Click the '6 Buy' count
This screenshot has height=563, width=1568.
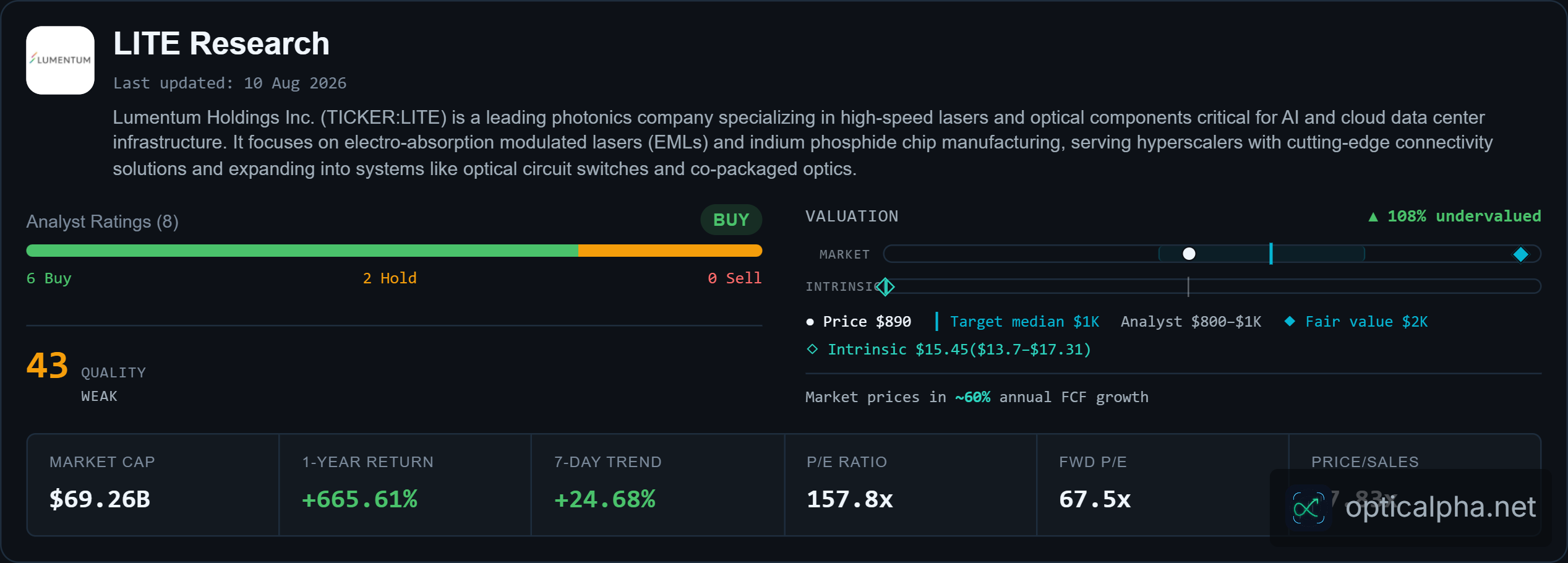[49, 278]
